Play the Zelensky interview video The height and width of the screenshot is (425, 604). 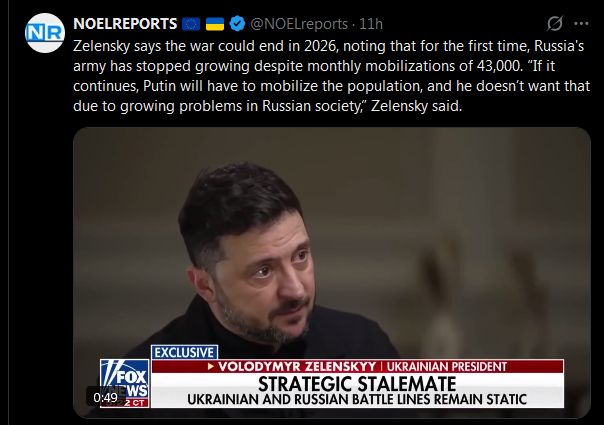(x=332, y=272)
